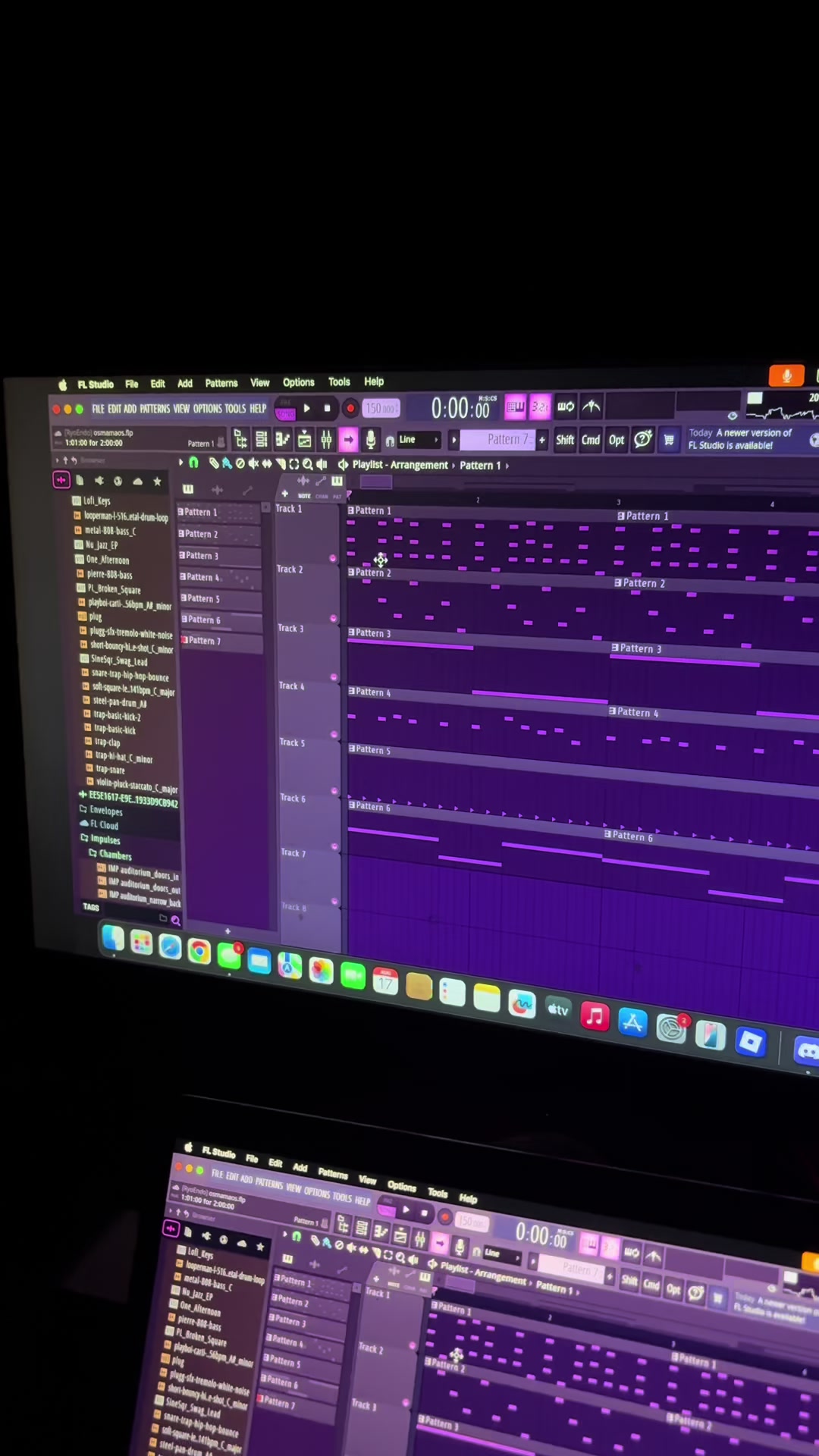819x1456 pixels.
Task: Open the App Store in the monitor's Dock
Action: coord(632,1022)
